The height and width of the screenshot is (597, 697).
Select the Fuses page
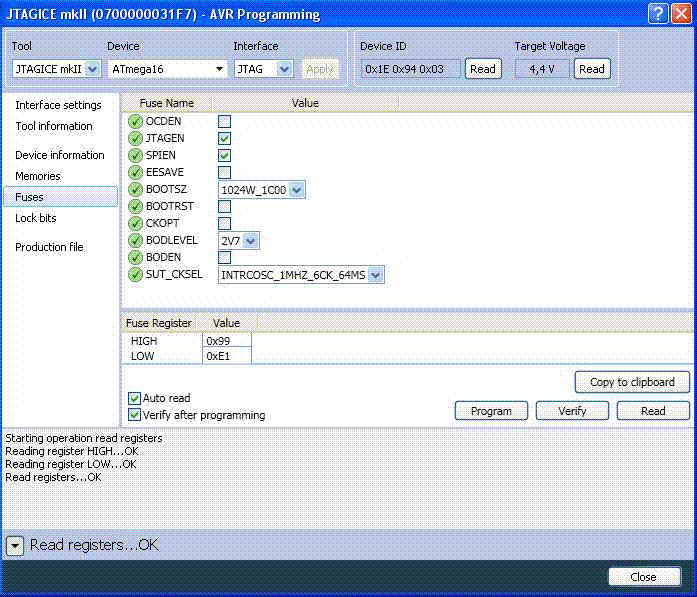click(x=60, y=197)
